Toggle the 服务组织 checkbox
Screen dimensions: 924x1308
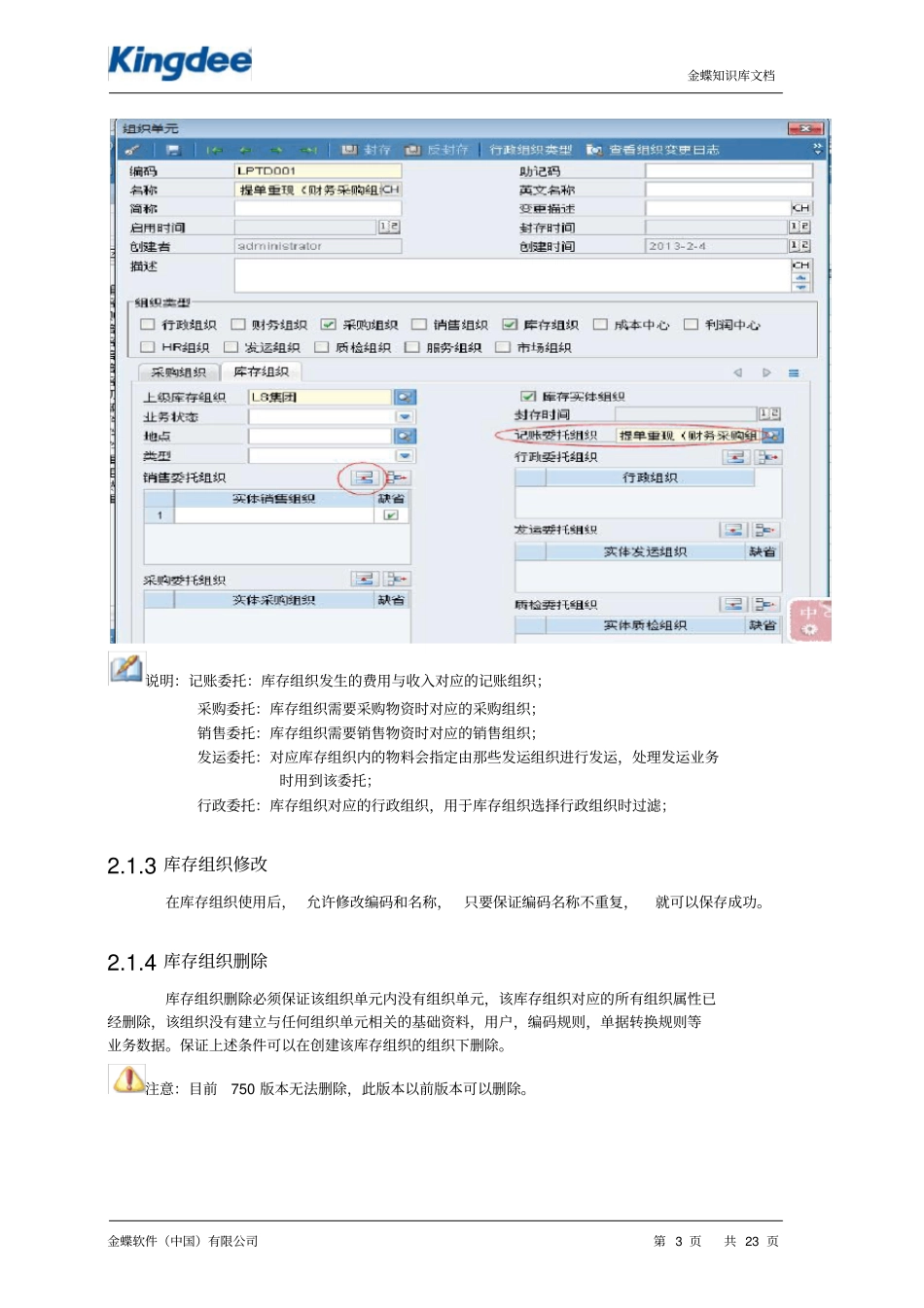click(x=412, y=347)
